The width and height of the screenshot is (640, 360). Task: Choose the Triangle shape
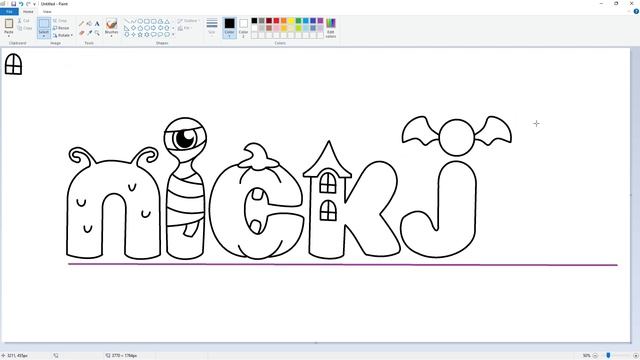pyautogui.click(x=167, y=21)
